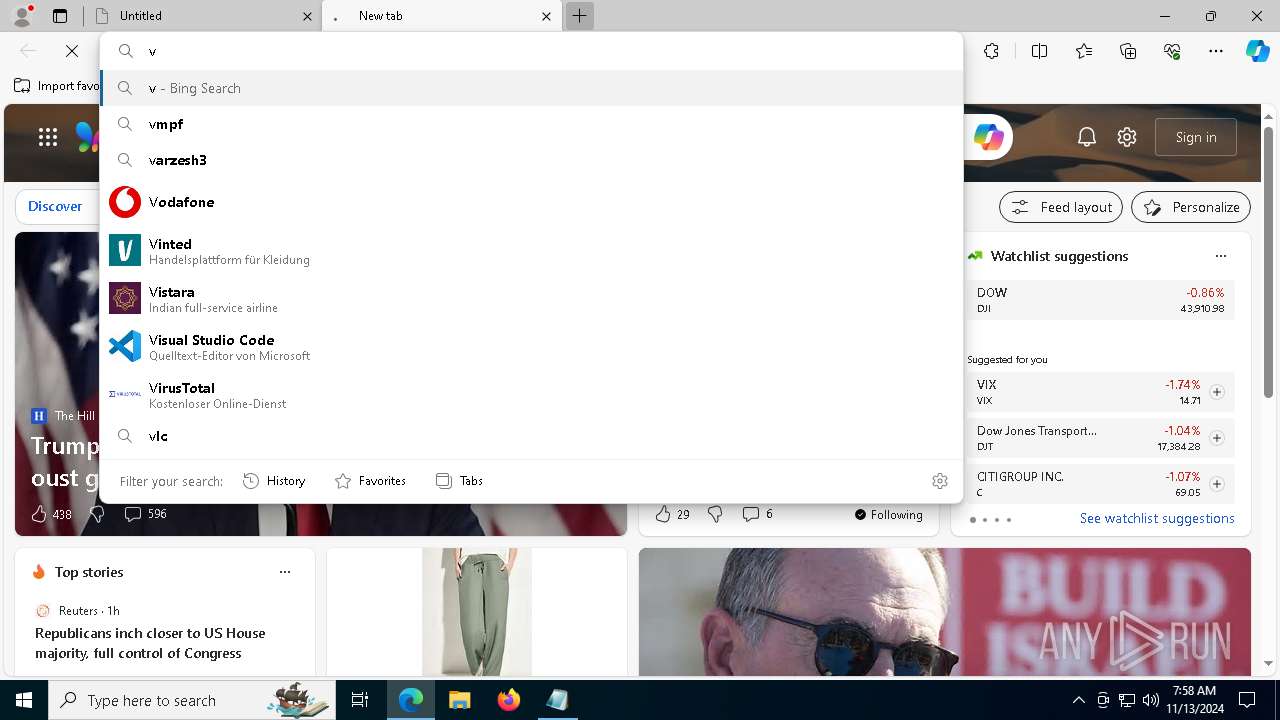This screenshot has width=1280, height=720.
Task: Open Task View on the taskbar
Action: tap(360, 700)
